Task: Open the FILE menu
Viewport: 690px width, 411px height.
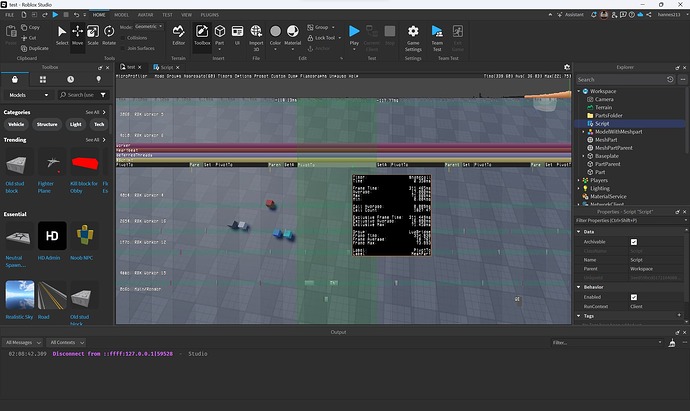Action: (9, 15)
